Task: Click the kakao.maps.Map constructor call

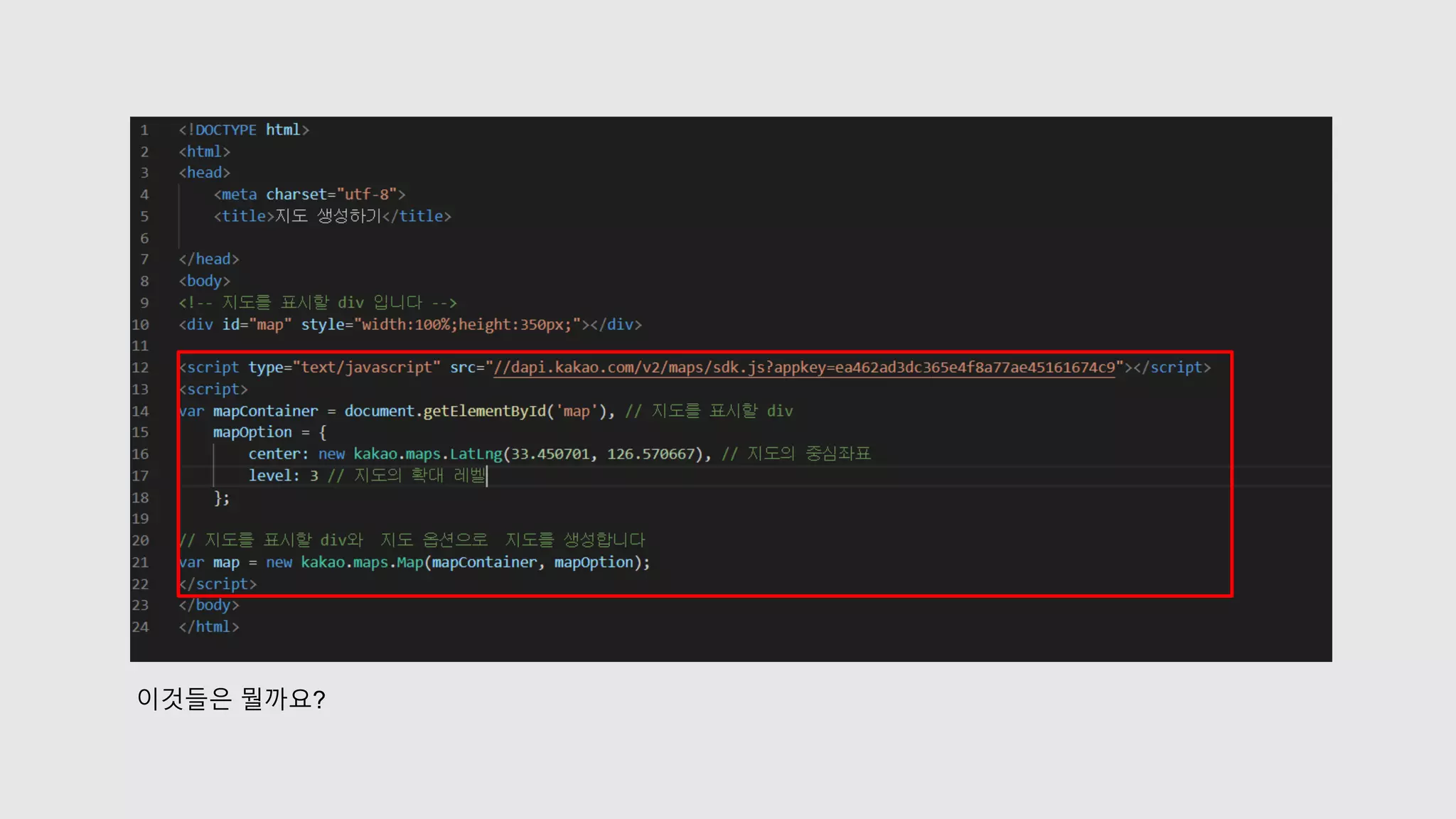Action: pyautogui.click(x=362, y=562)
